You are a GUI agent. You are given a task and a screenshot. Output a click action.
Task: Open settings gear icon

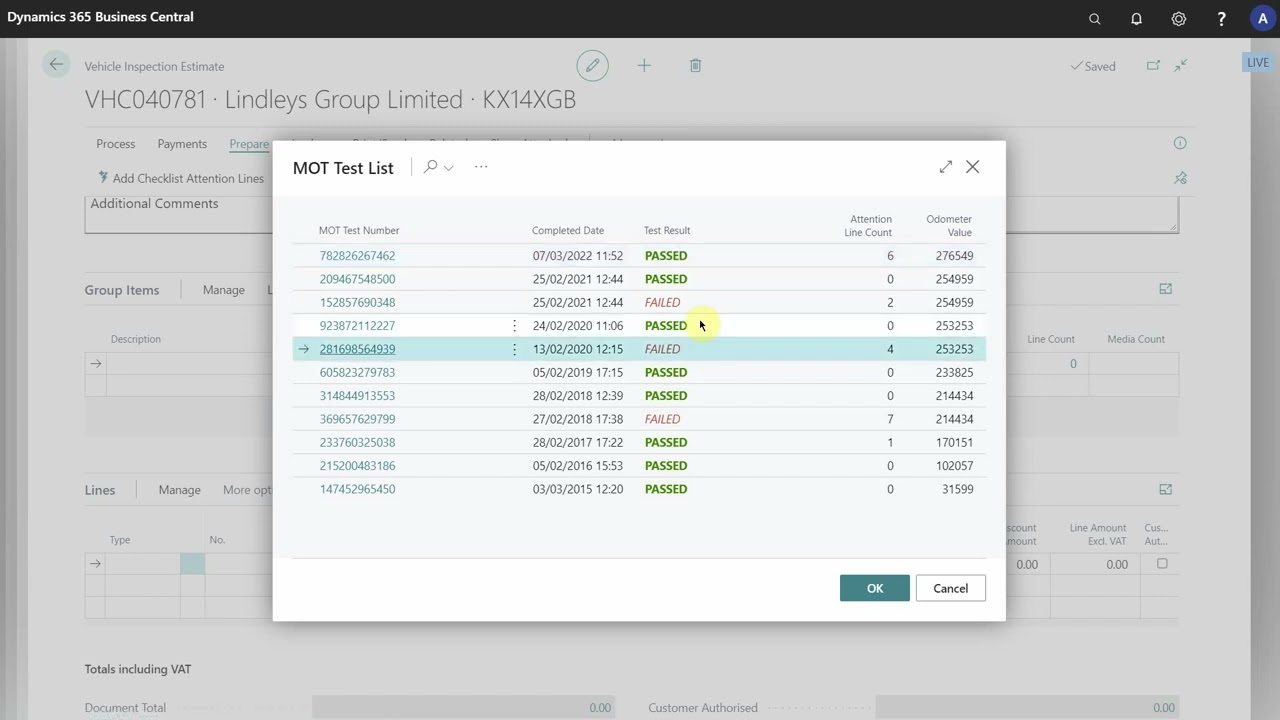(x=1179, y=19)
